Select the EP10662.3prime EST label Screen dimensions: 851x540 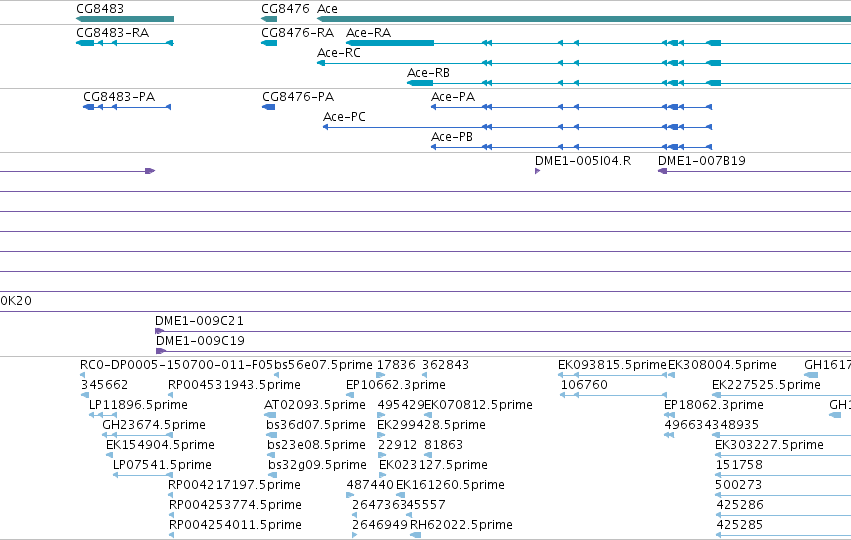(x=396, y=385)
